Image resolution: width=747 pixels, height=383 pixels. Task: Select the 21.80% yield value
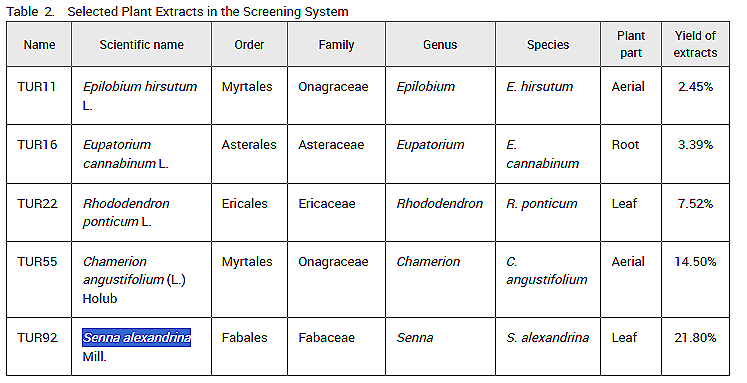695,338
